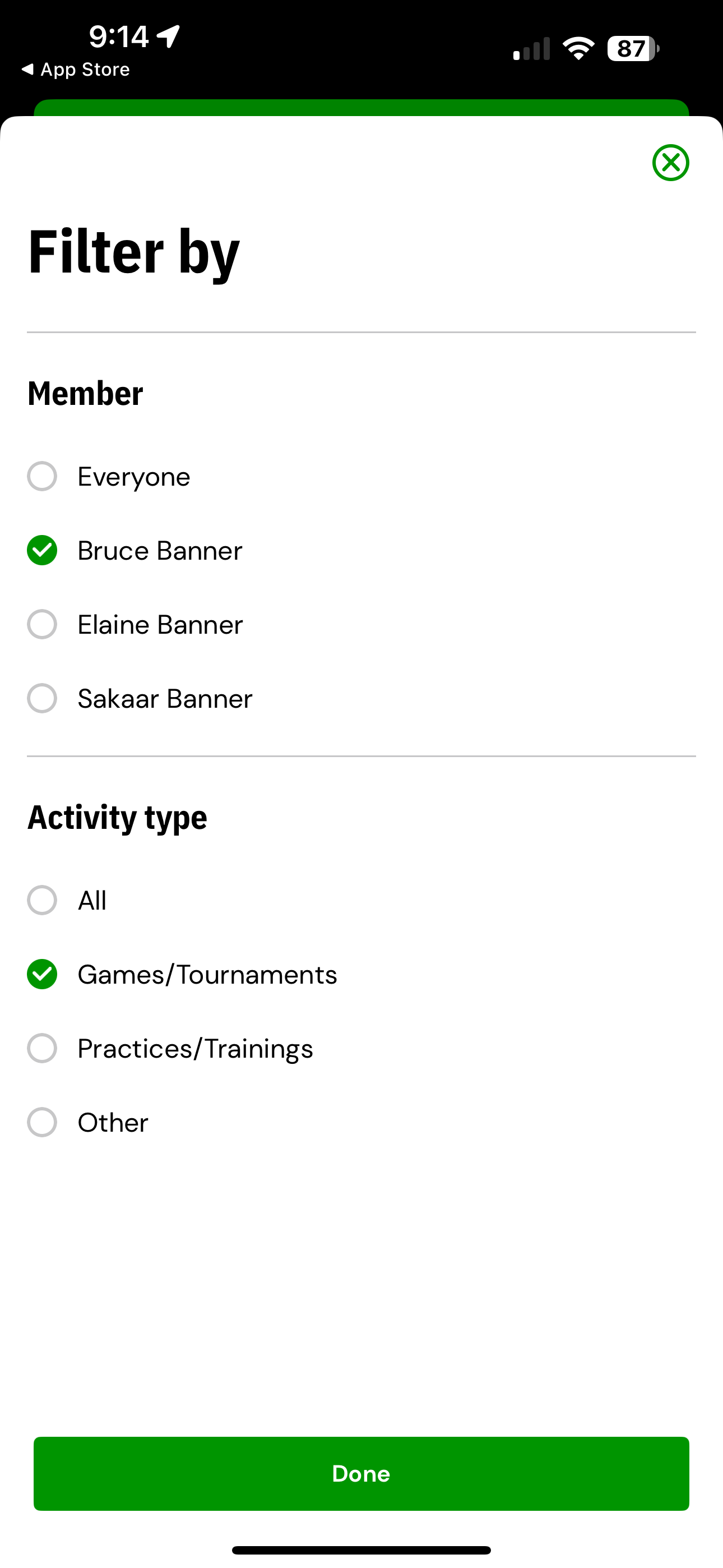Screen dimensions: 723x1568
Task: Select the Other activity type radio
Action: click(x=42, y=1122)
